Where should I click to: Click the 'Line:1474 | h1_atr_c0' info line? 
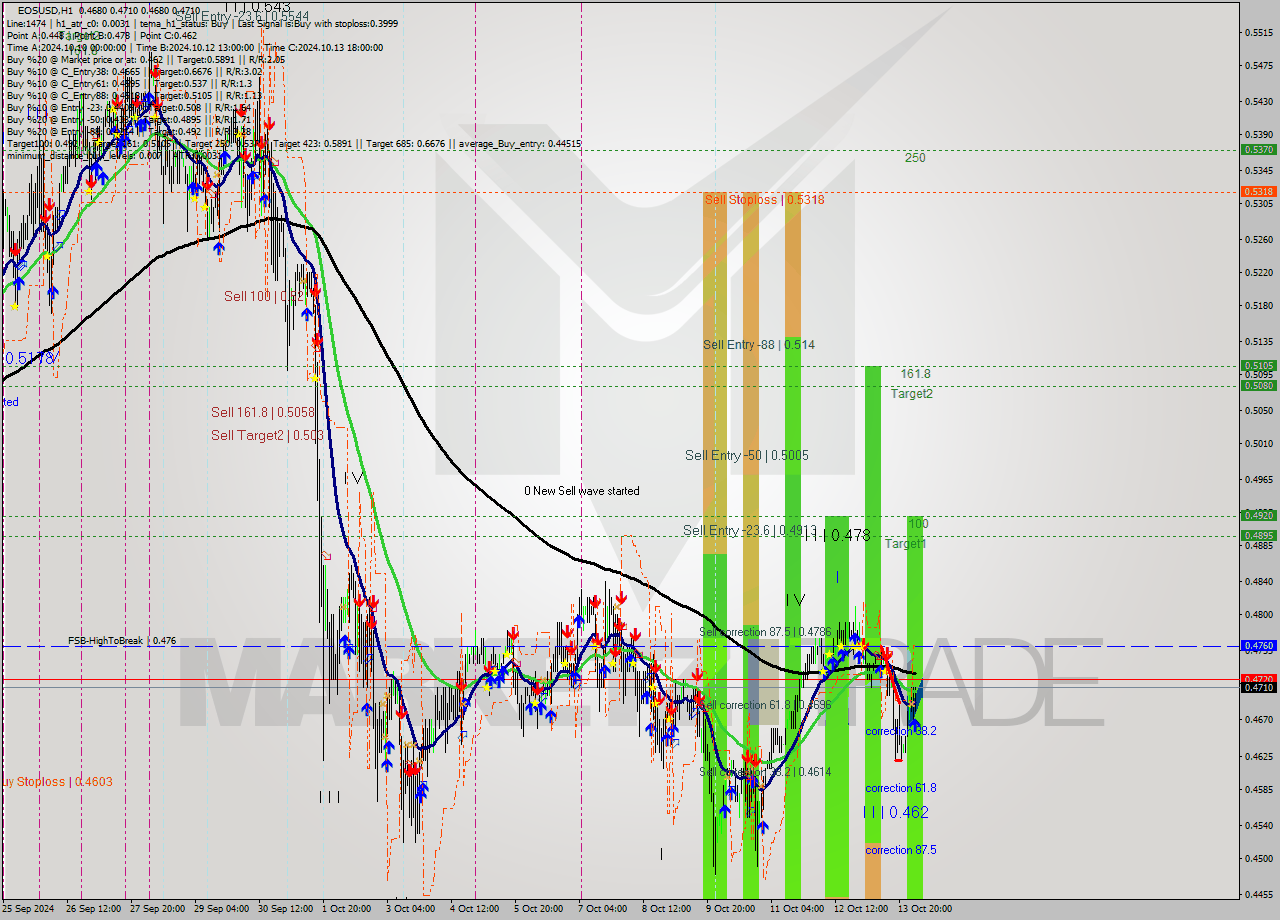point(202,23)
